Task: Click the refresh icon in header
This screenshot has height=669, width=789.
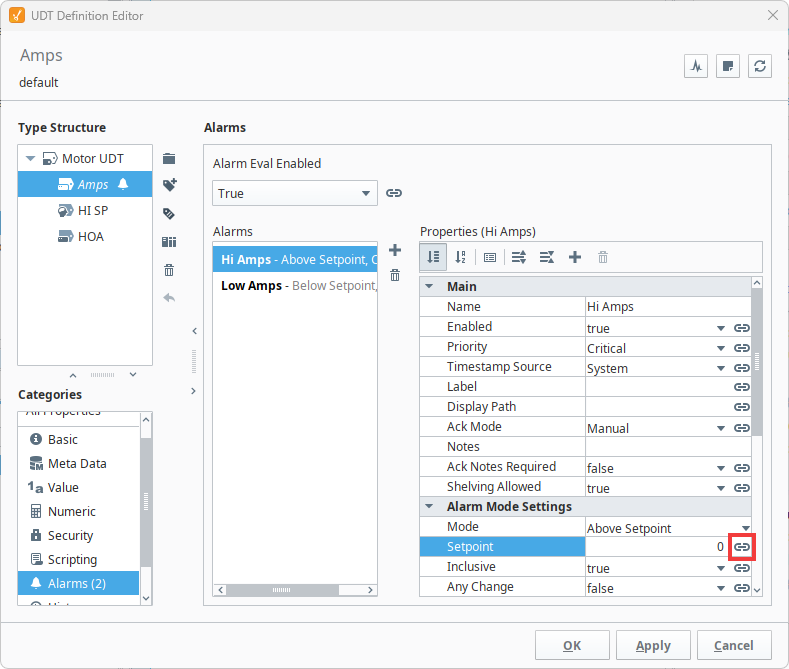Action: click(760, 66)
